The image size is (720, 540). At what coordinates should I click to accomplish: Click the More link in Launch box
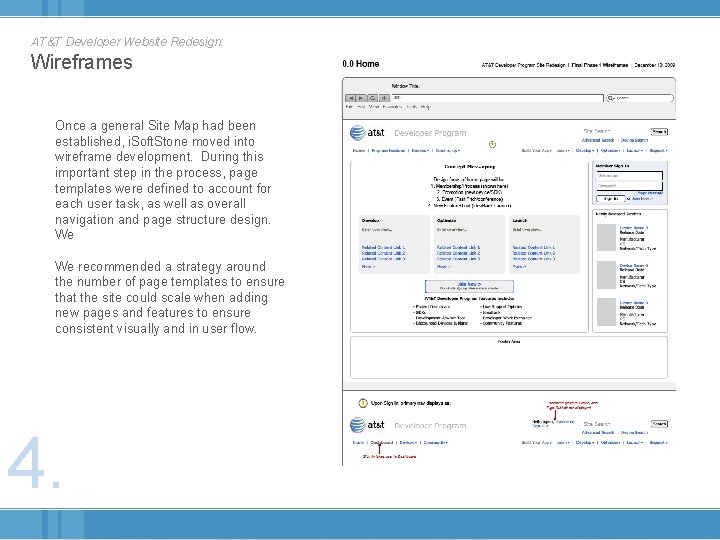(519, 266)
